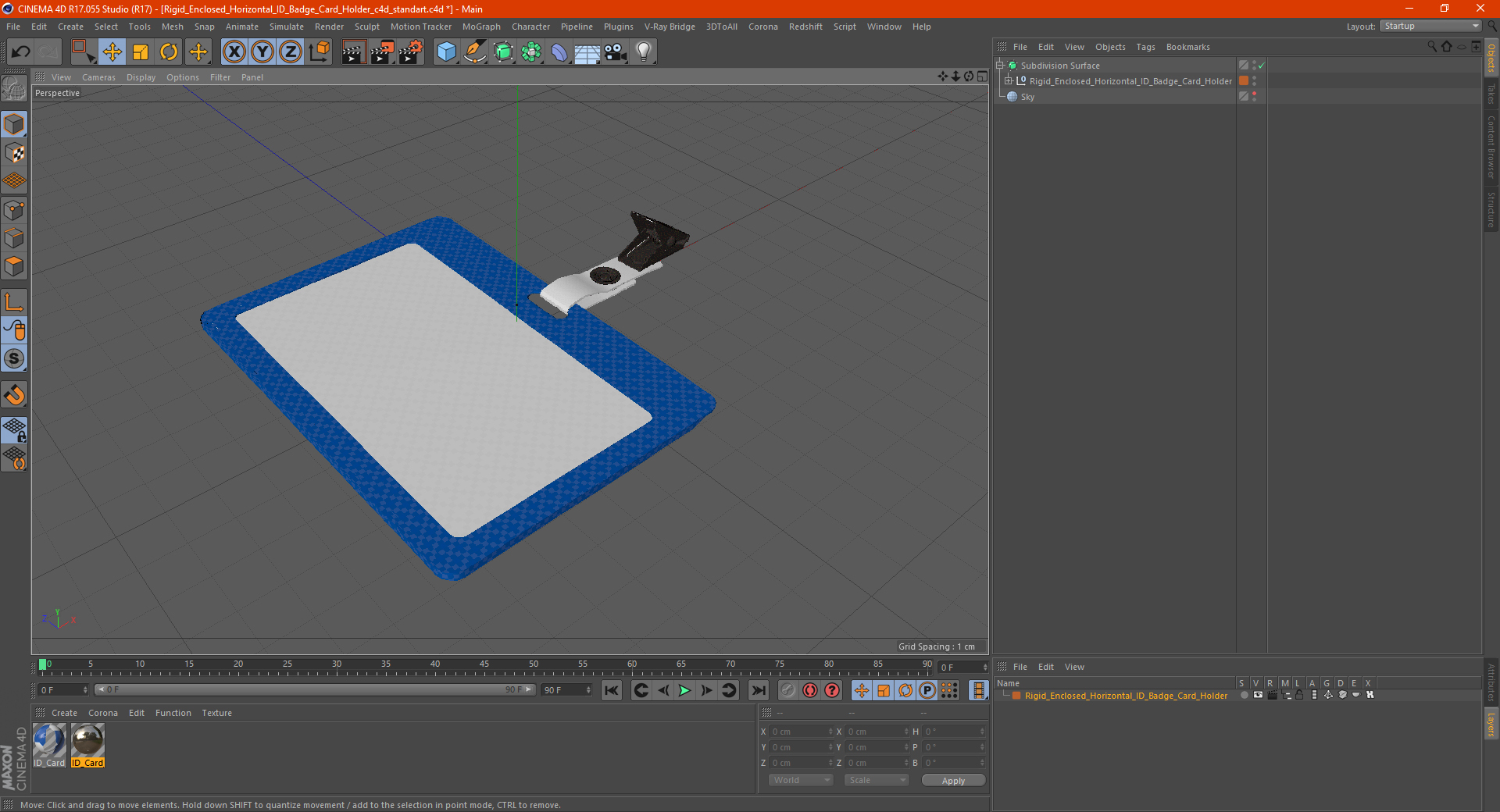Step the end frame 90 F spinner
The height and width of the screenshot is (812, 1500).
point(588,690)
